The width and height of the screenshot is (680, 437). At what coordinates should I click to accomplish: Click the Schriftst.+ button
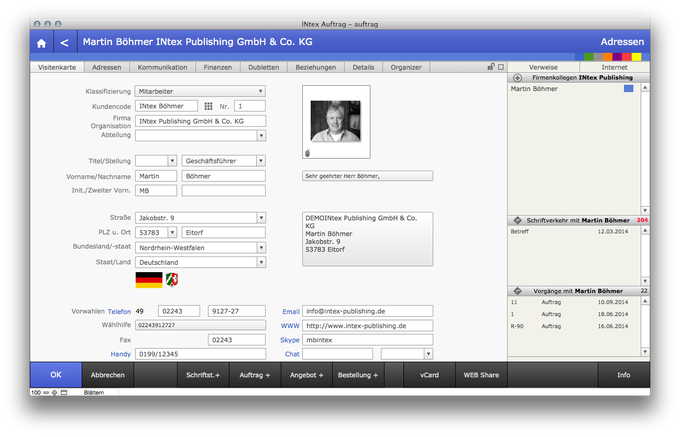point(203,375)
